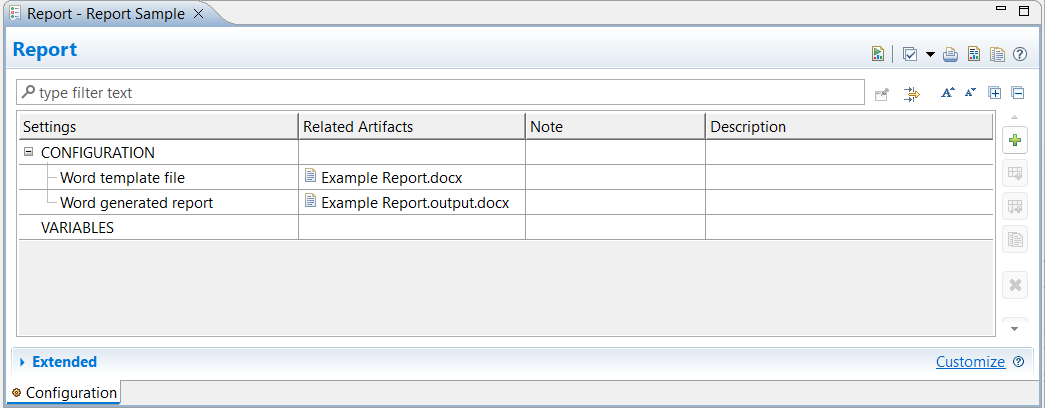Open the dropdown arrow next to validation icon
Image resolution: width=1045 pixels, height=408 pixels.
[930, 54]
